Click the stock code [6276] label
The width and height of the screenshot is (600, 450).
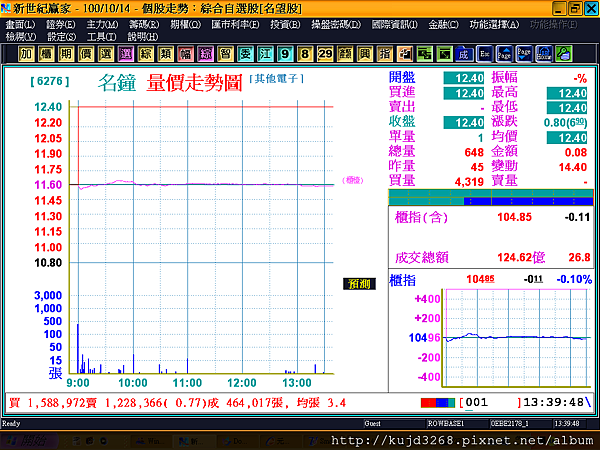50,81
